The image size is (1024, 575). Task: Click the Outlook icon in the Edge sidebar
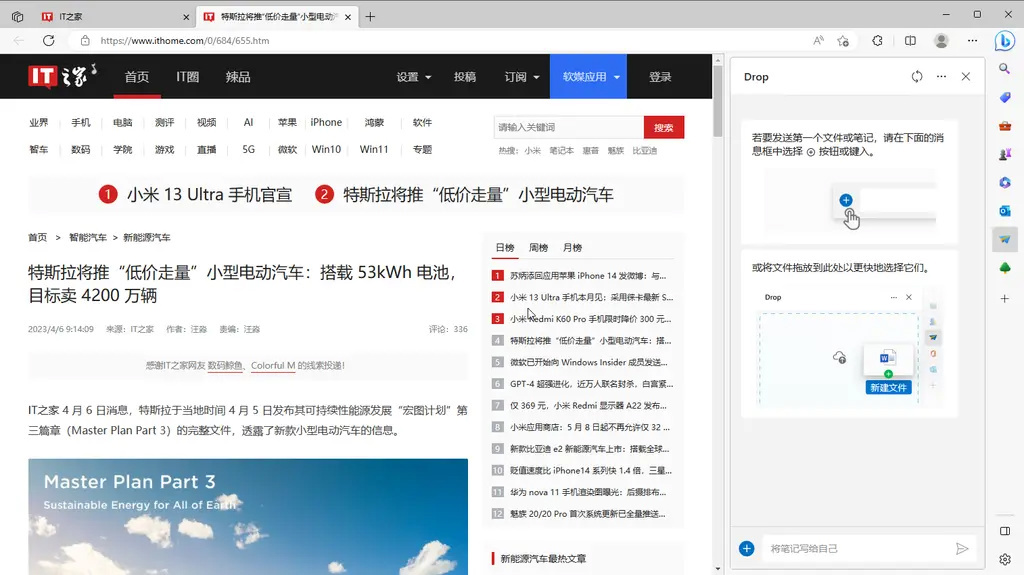point(1005,211)
